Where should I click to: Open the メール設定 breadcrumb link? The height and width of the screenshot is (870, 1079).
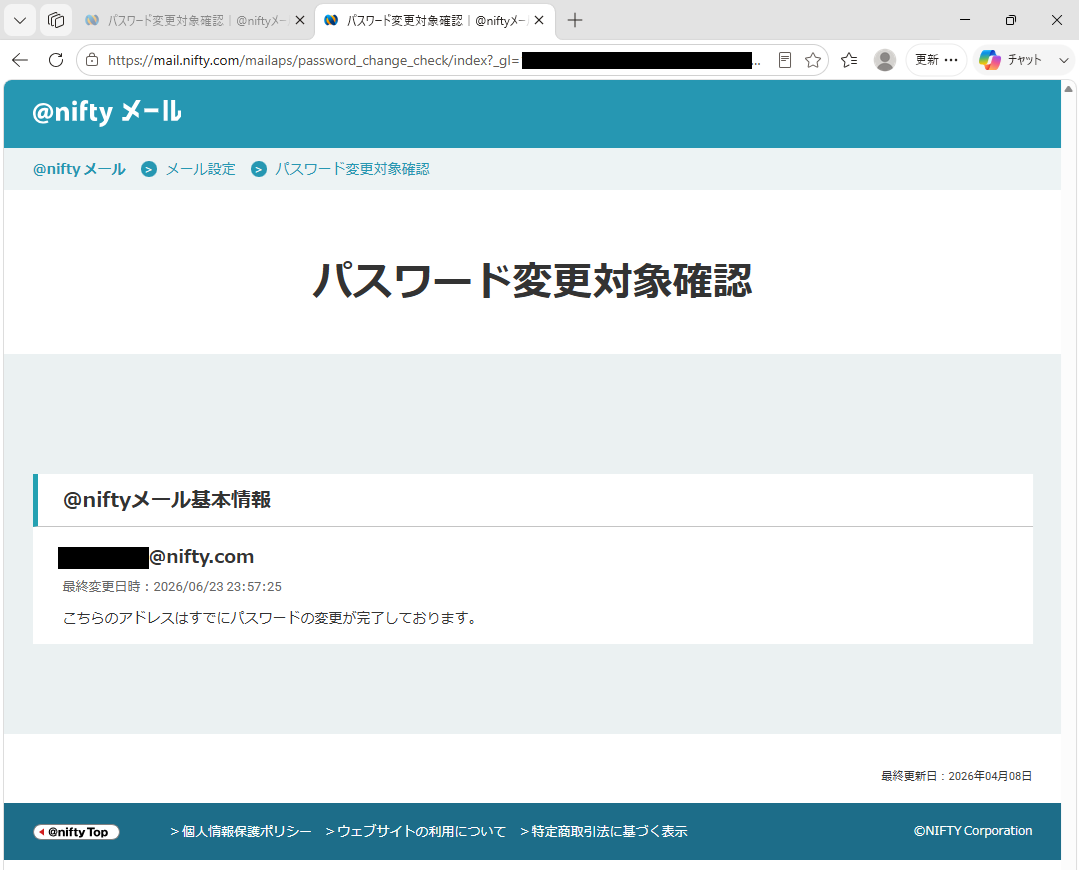[200, 169]
